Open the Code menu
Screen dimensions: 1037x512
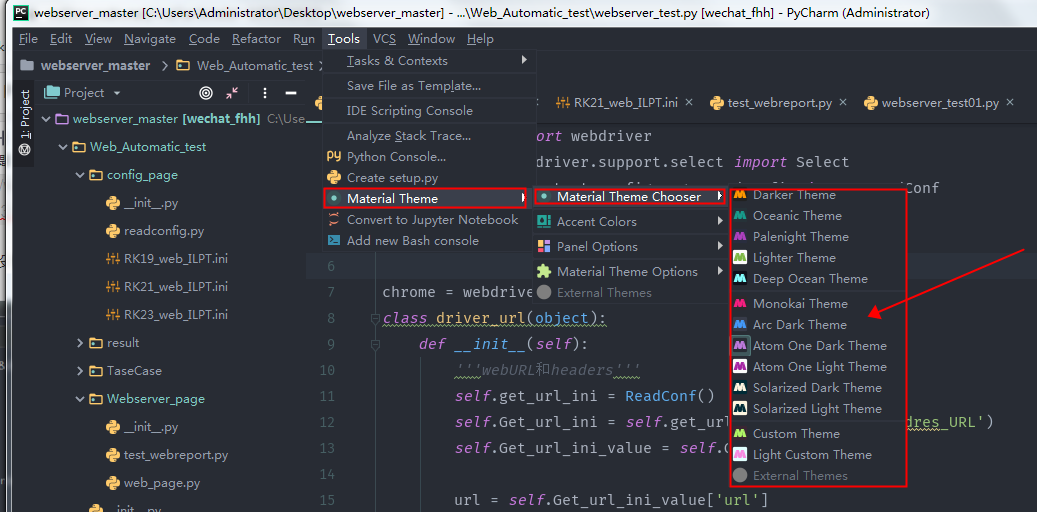[x=204, y=39]
